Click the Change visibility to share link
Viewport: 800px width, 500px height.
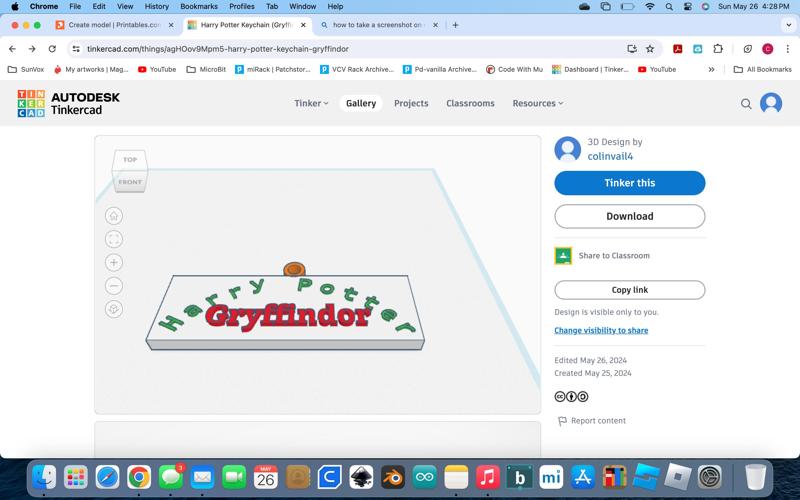pos(601,330)
